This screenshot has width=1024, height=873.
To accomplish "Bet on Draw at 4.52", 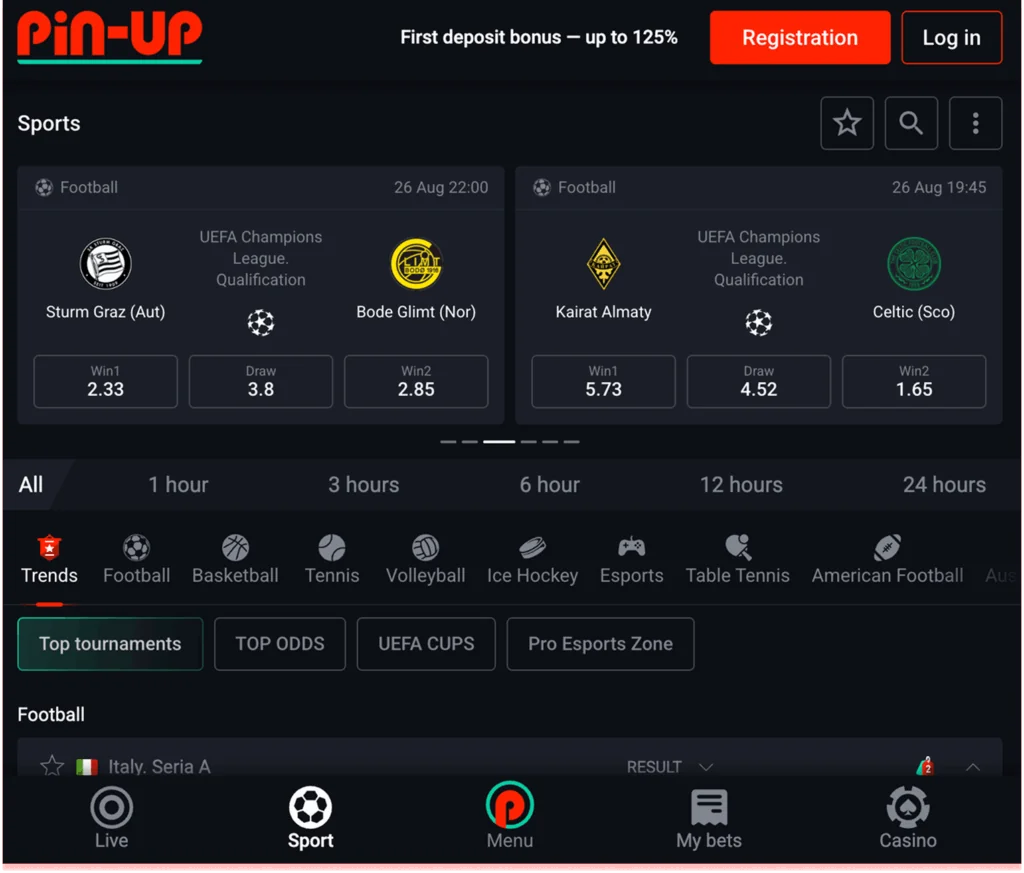I will coord(759,381).
